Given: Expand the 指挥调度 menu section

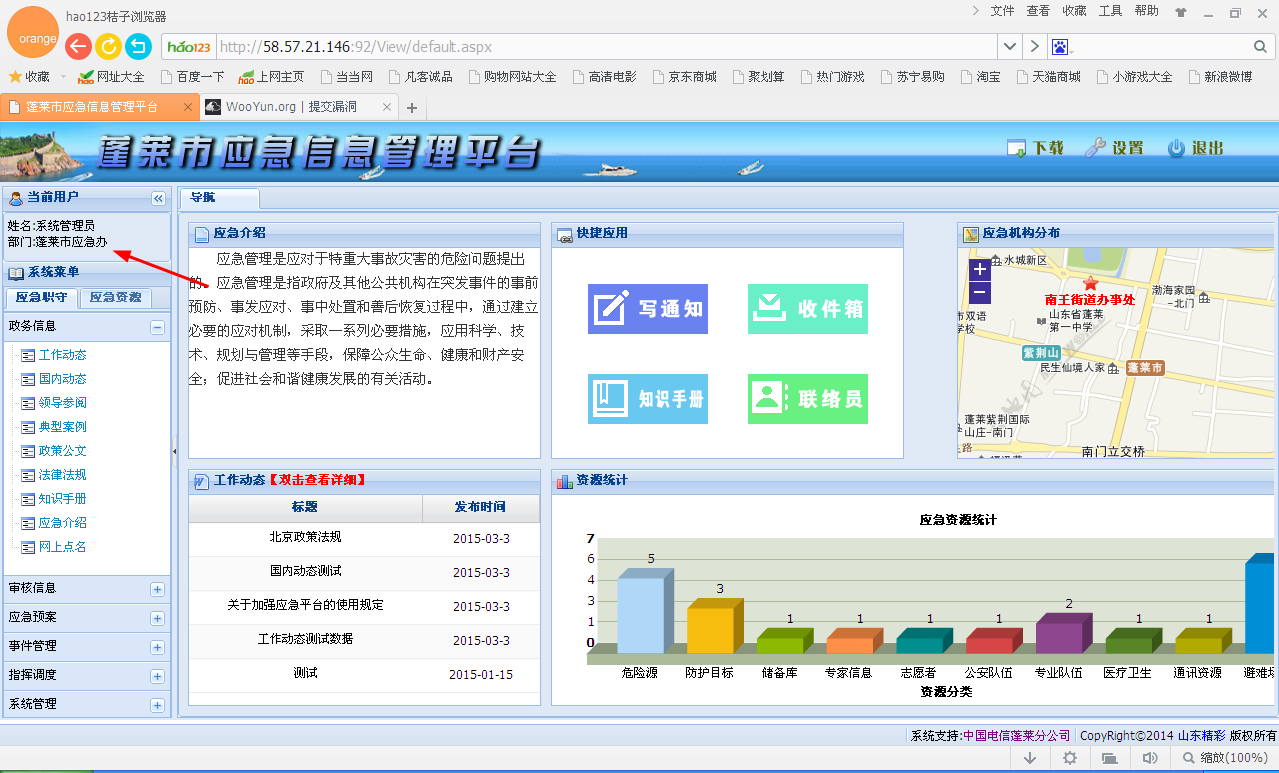Looking at the screenshot, I should click(157, 676).
